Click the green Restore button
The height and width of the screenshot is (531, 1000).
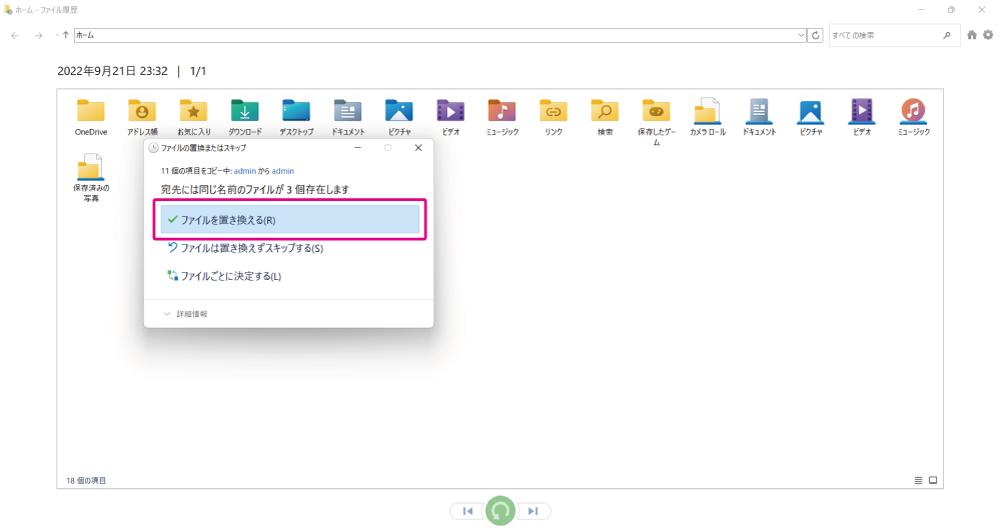pyautogui.click(x=500, y=511)
